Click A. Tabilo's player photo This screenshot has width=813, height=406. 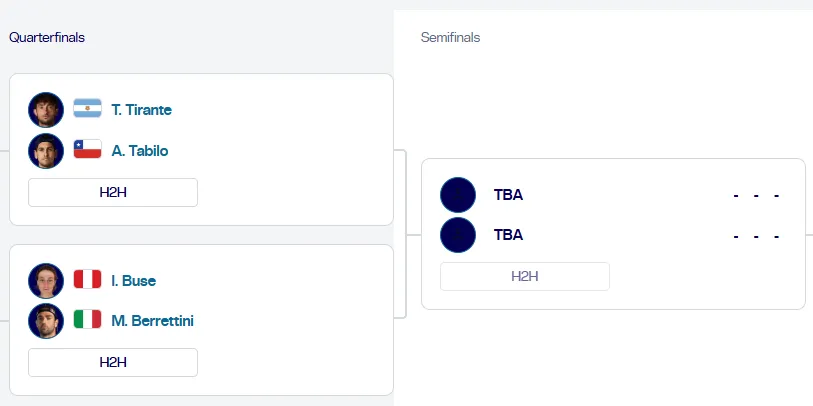tap(46, 151)
